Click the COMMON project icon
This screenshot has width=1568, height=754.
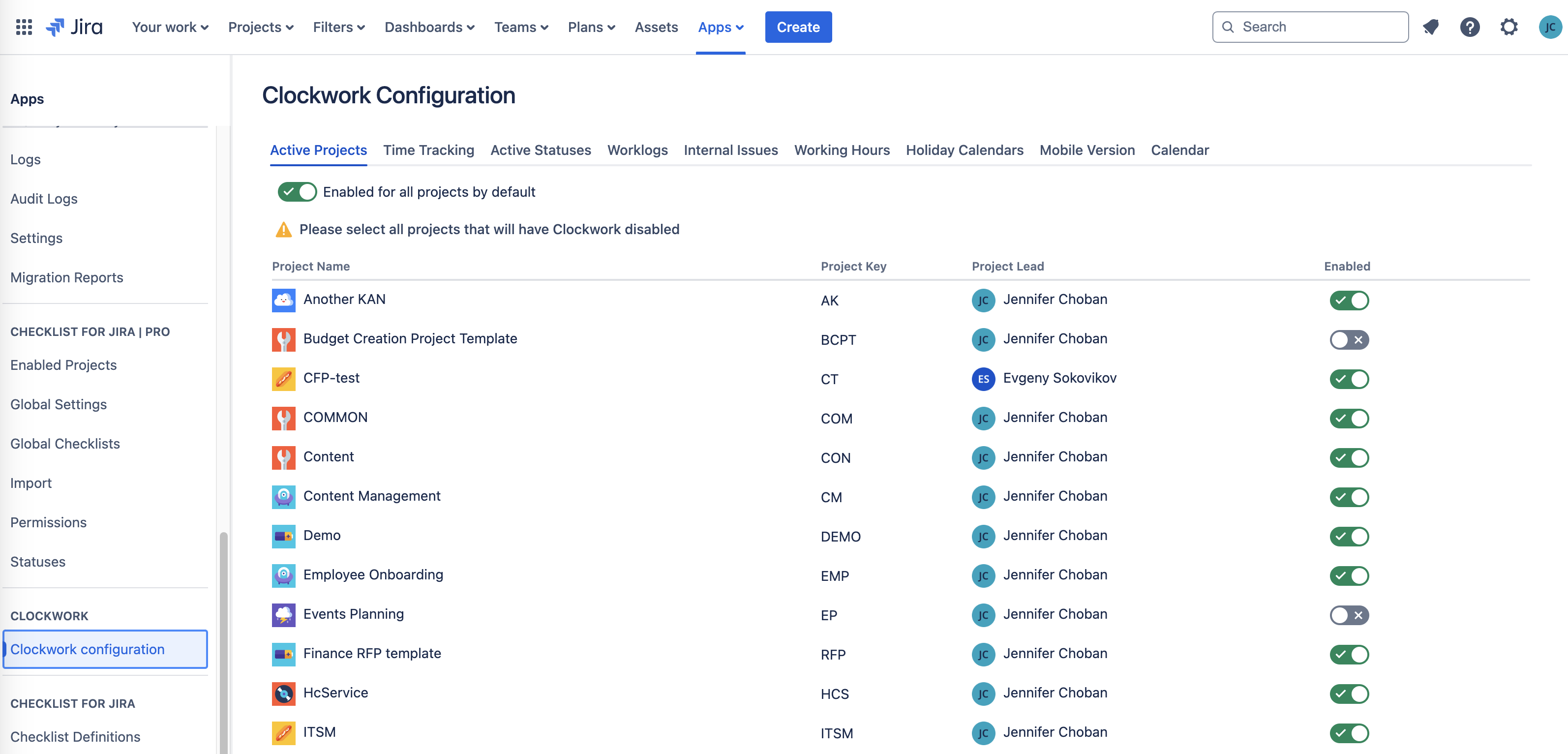284,418
